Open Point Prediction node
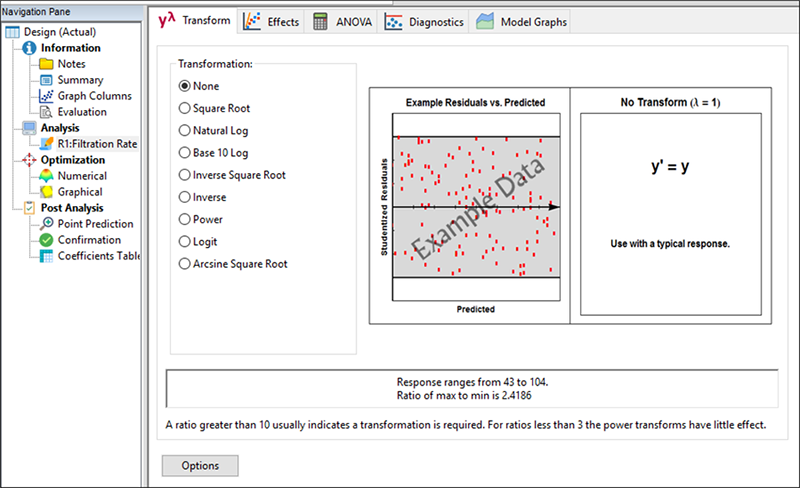 coord(95,224)
